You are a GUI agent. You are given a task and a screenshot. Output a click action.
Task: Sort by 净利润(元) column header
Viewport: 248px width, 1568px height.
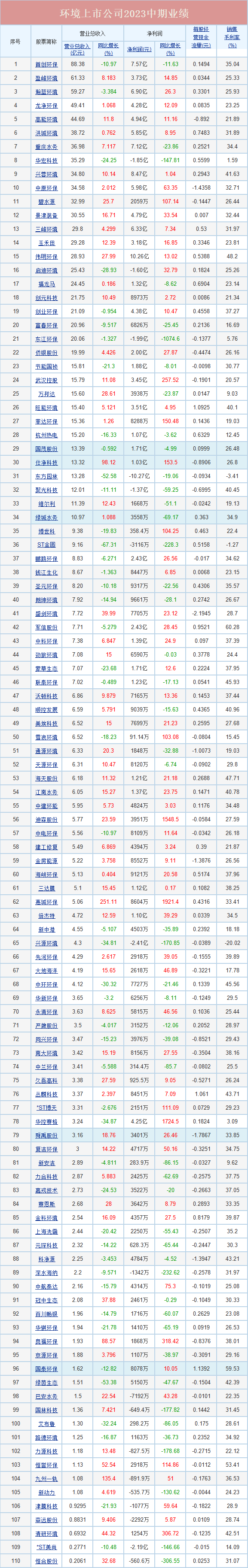(x=138, y=48)
